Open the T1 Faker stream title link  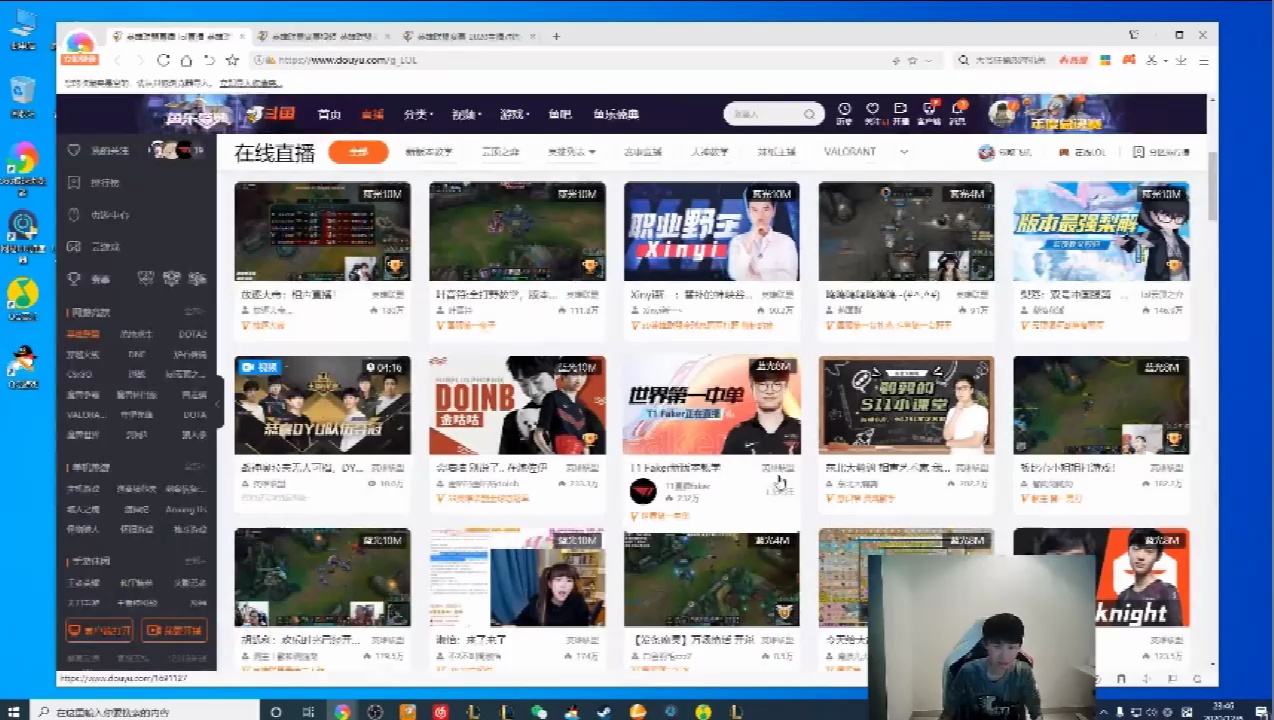[676, 467]
